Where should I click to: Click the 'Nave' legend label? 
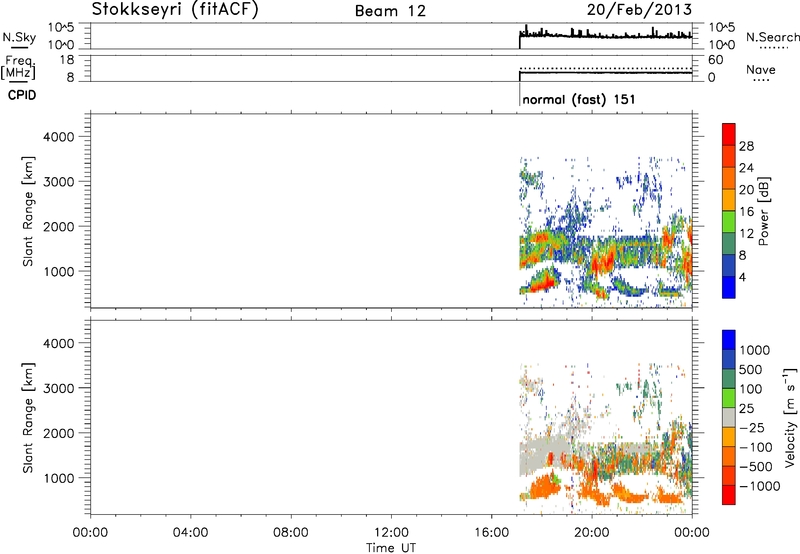pyautogui.click(x=761, y=69)
